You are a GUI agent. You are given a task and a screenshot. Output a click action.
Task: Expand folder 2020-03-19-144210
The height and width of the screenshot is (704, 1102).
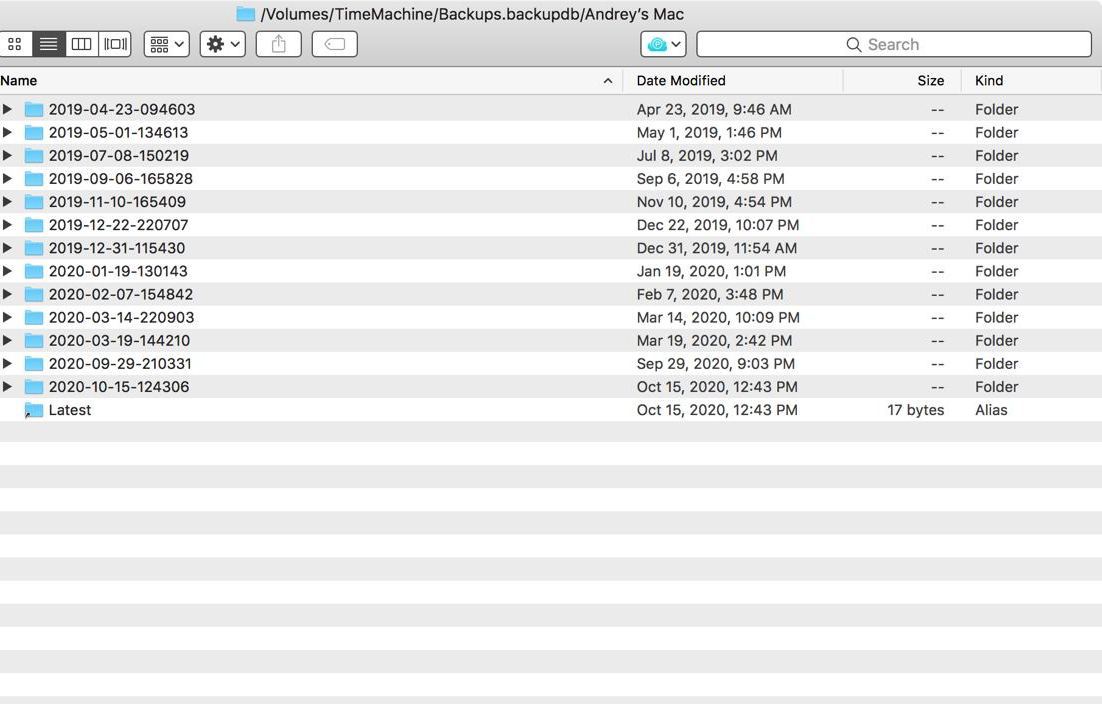7,340
